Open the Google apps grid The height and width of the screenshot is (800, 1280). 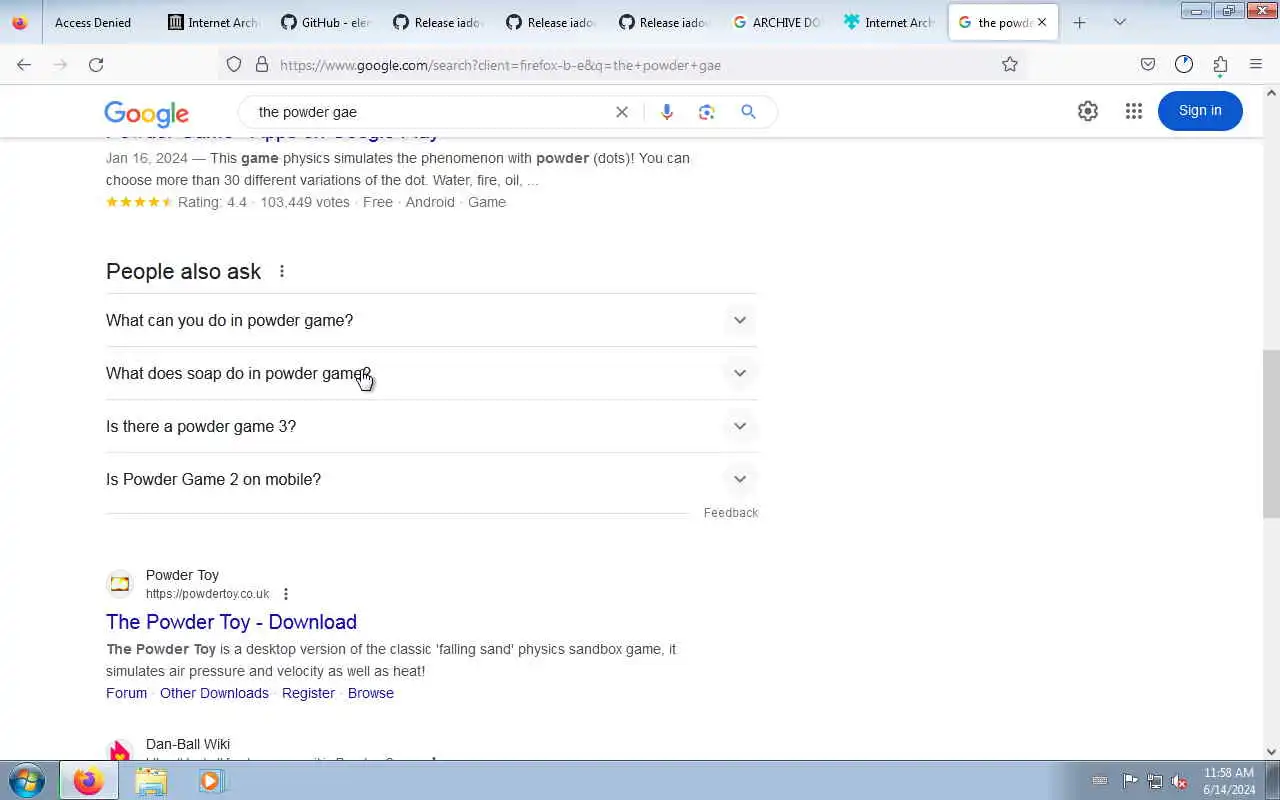click(1133, 111)
